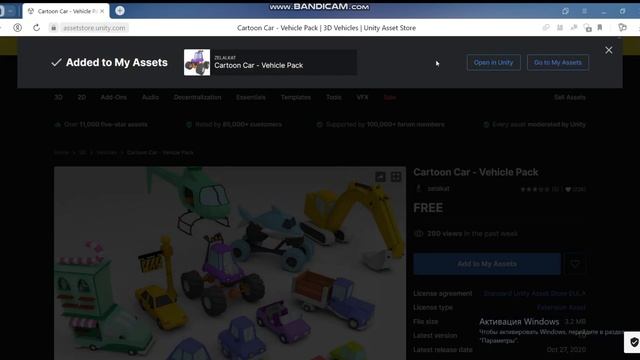Click Cartoon Car - Vehicle Pack banner title

click(x=258, y=65)
